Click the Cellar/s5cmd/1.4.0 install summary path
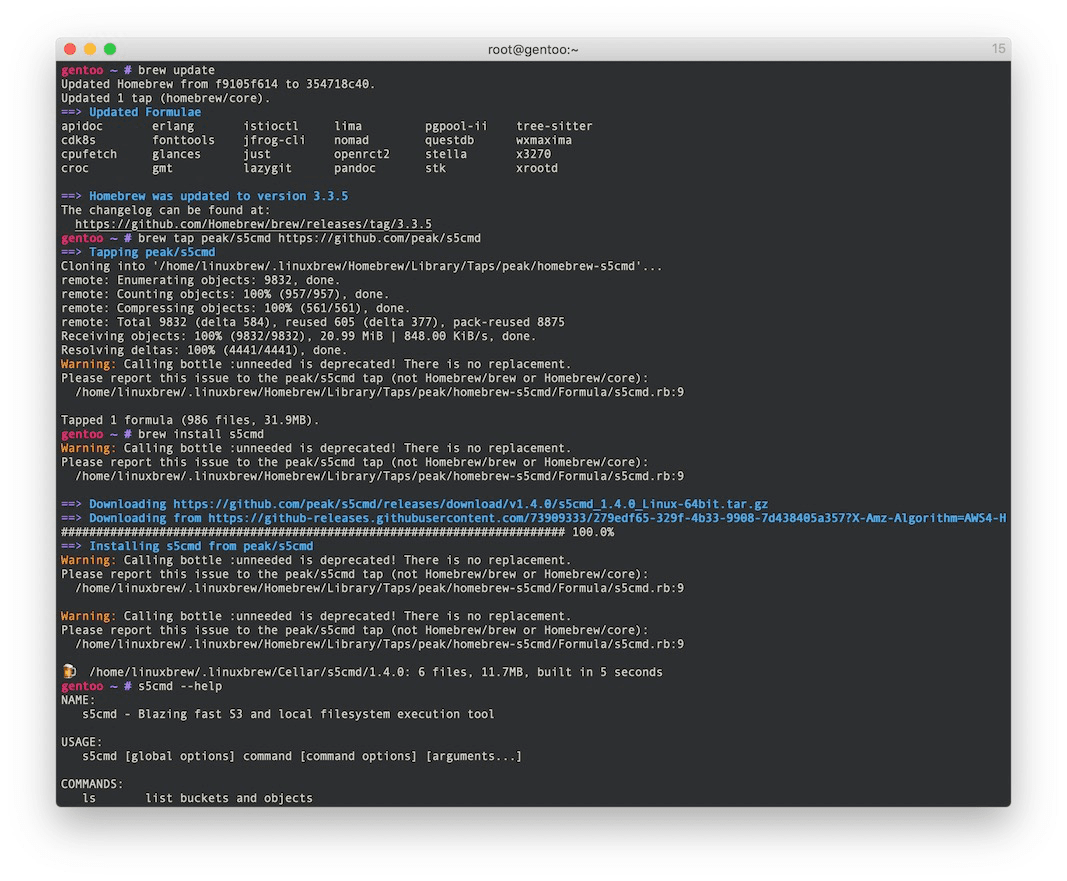 click(x=376, y=671)
